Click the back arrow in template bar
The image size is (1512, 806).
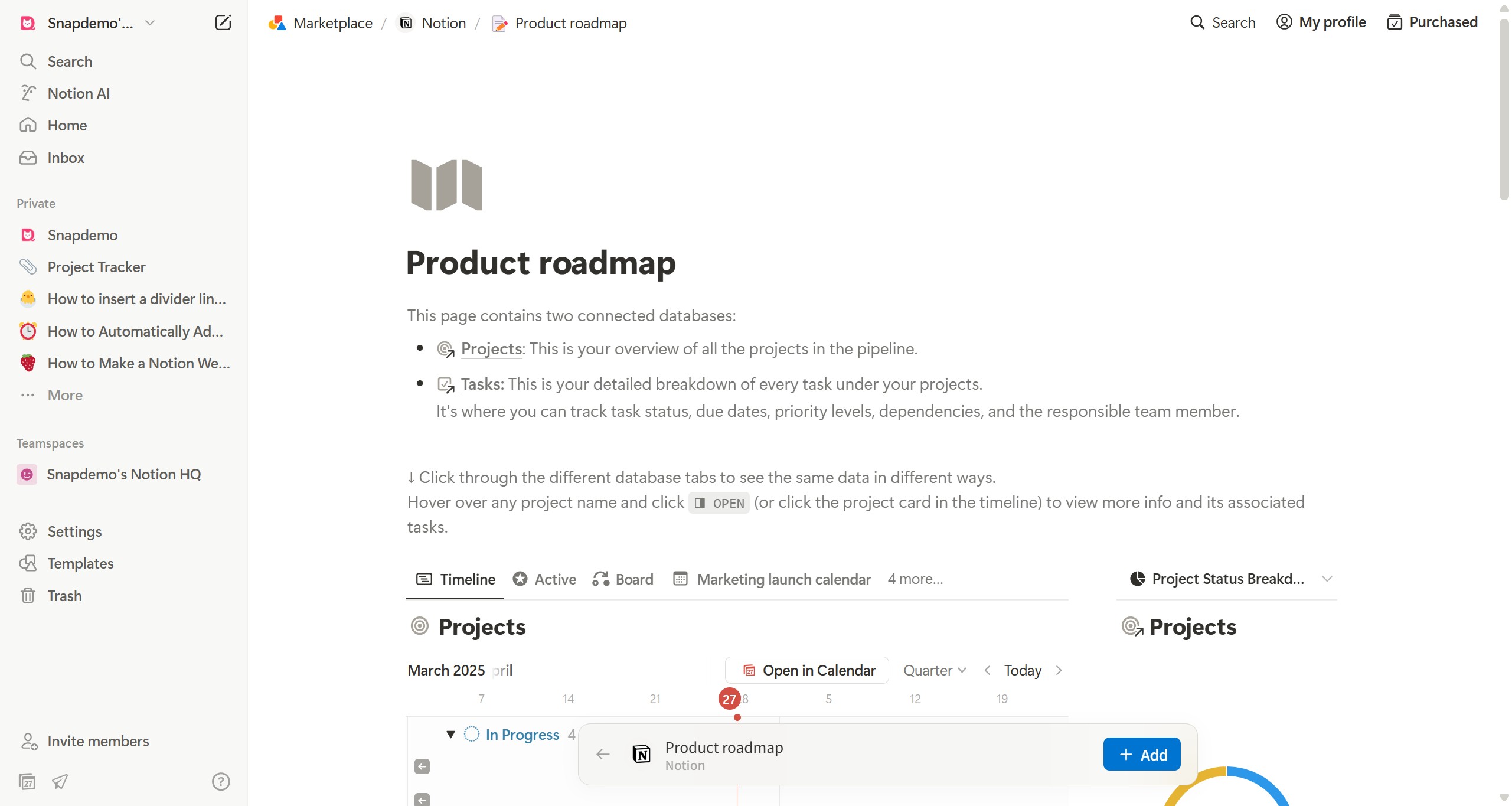(603, 755)
